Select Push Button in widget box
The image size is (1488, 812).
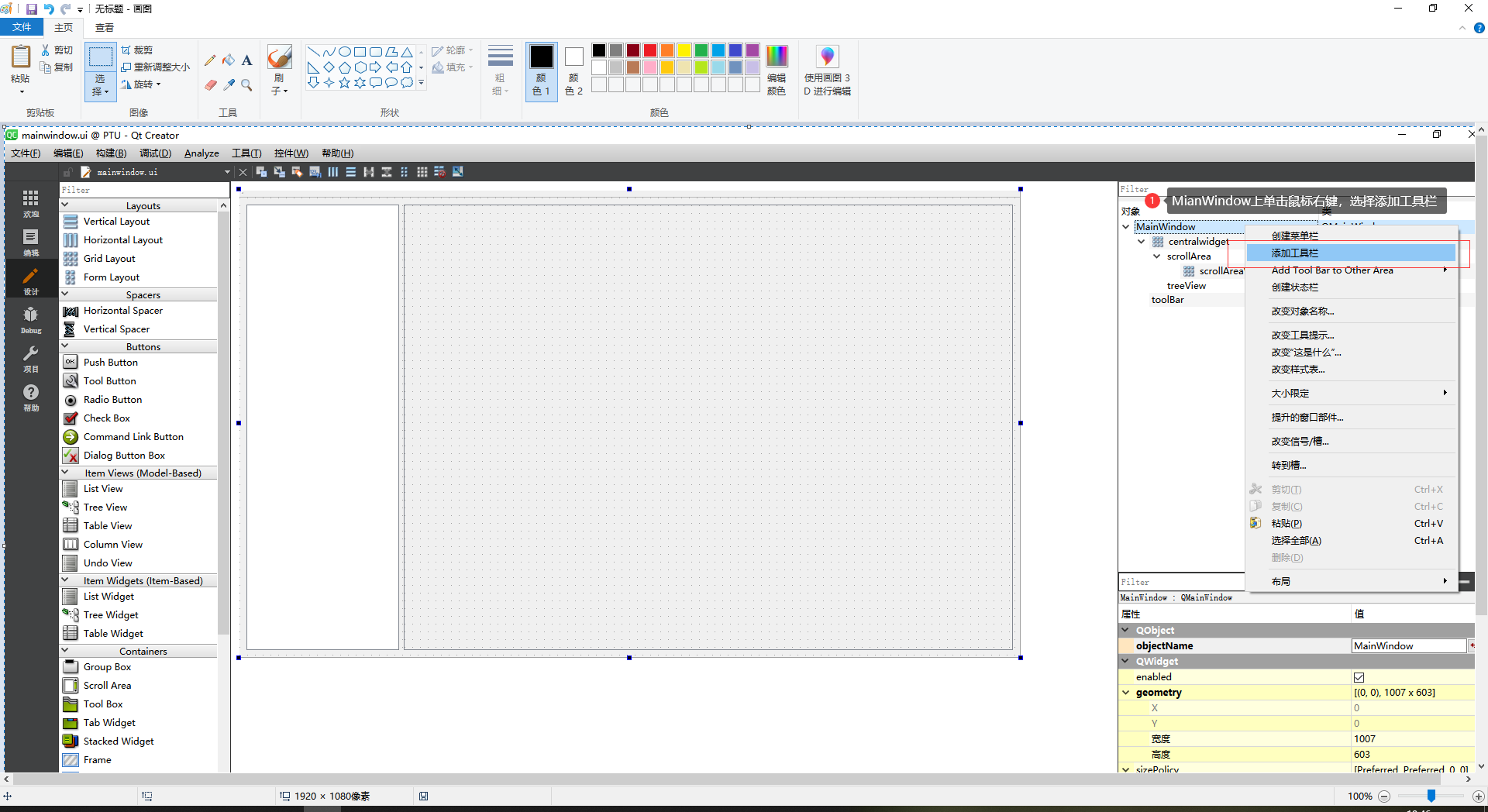(111, 363)
